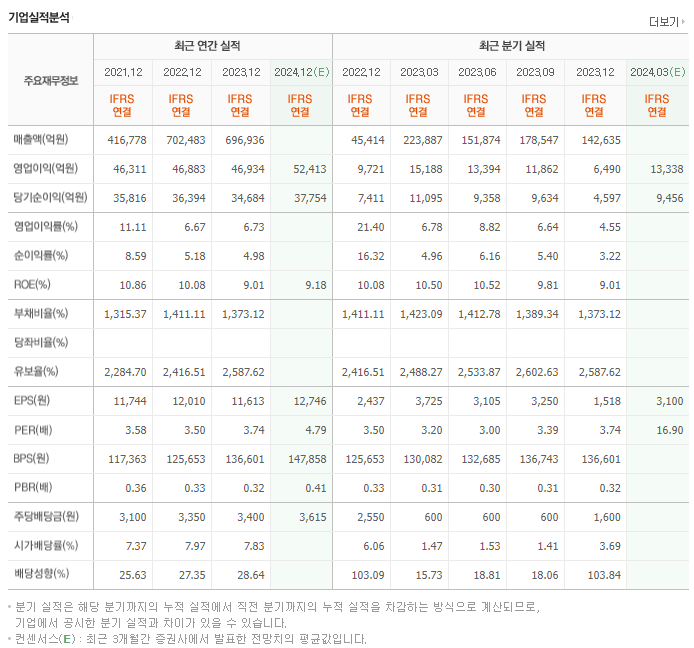This screenshot has height=648, width=694.
Task: Select the PER(배) row label
Action: (33, 430)
